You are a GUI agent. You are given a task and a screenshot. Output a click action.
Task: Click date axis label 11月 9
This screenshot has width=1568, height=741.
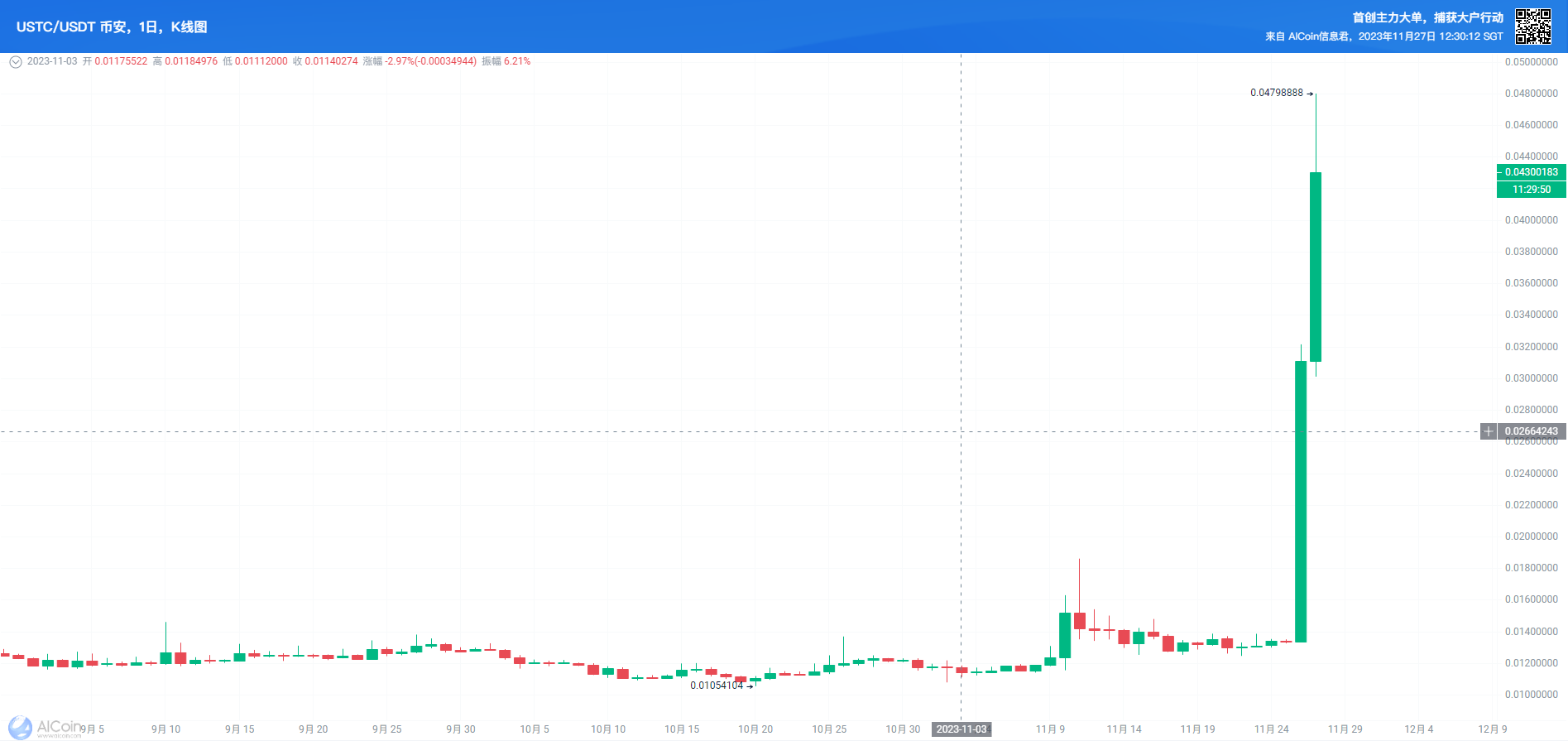1050,729
